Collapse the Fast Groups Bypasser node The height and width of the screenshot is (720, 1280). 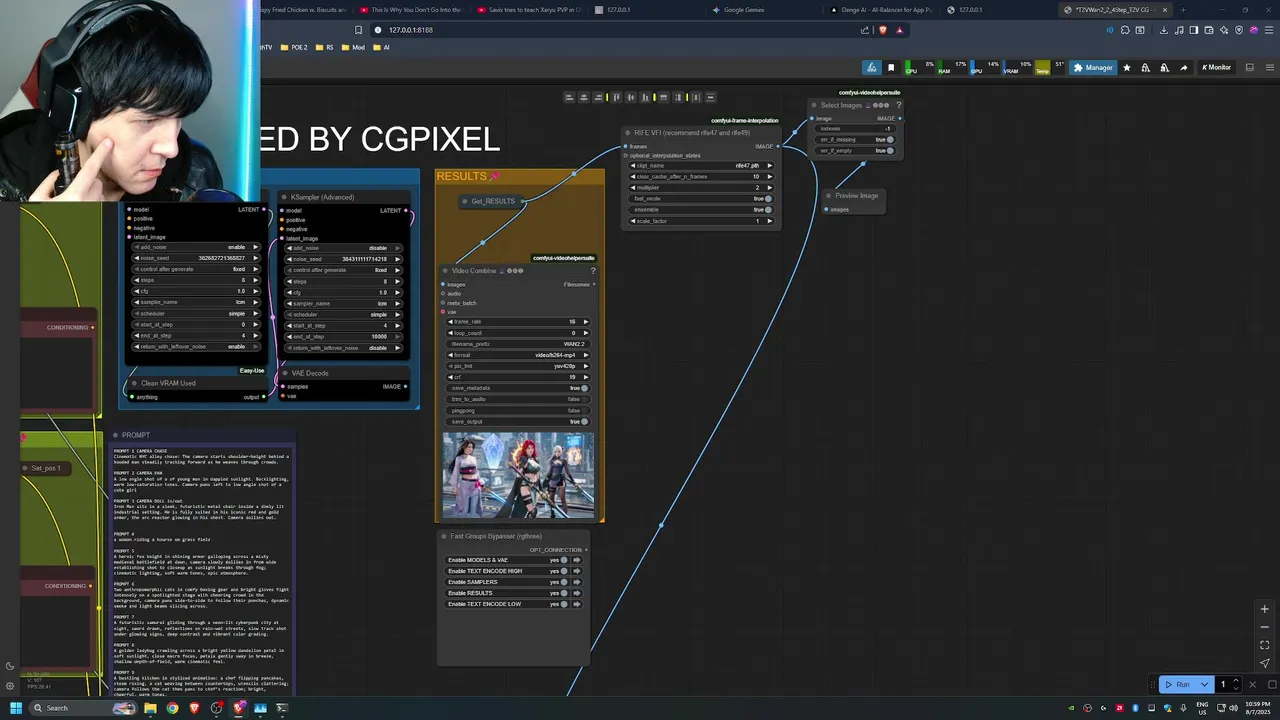click(444, 536)
